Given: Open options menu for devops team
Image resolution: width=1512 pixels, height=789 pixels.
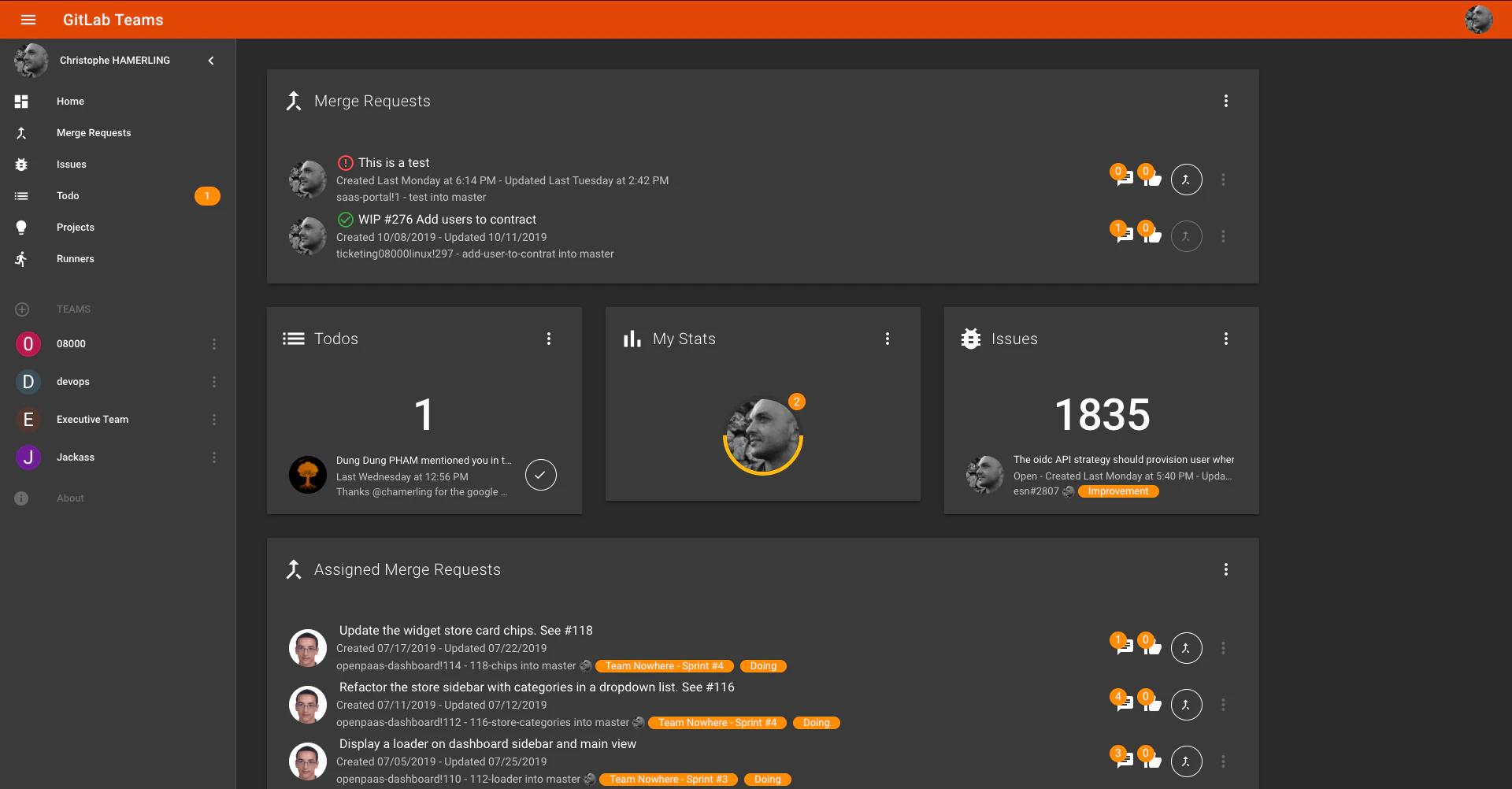Looking at the screenshot, I should coord(213,382).
